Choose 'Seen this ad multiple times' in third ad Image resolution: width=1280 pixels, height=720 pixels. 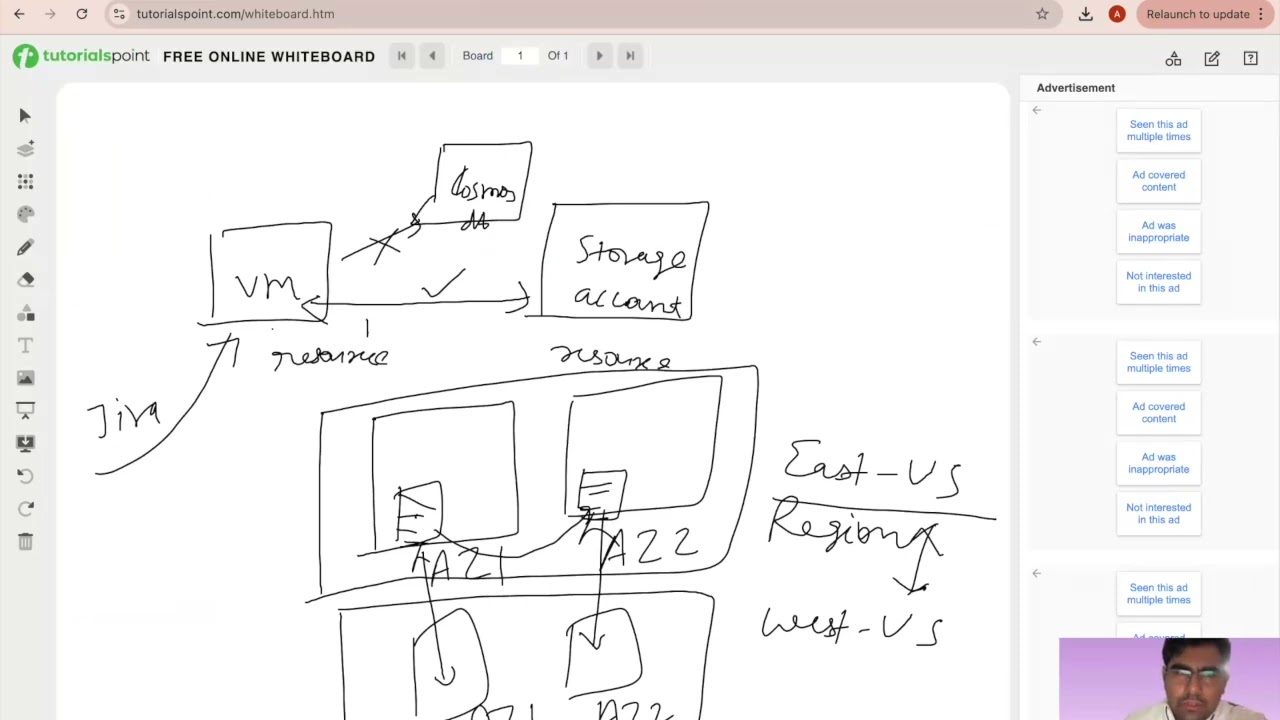pyautogui.click(x=1158, y=594)
